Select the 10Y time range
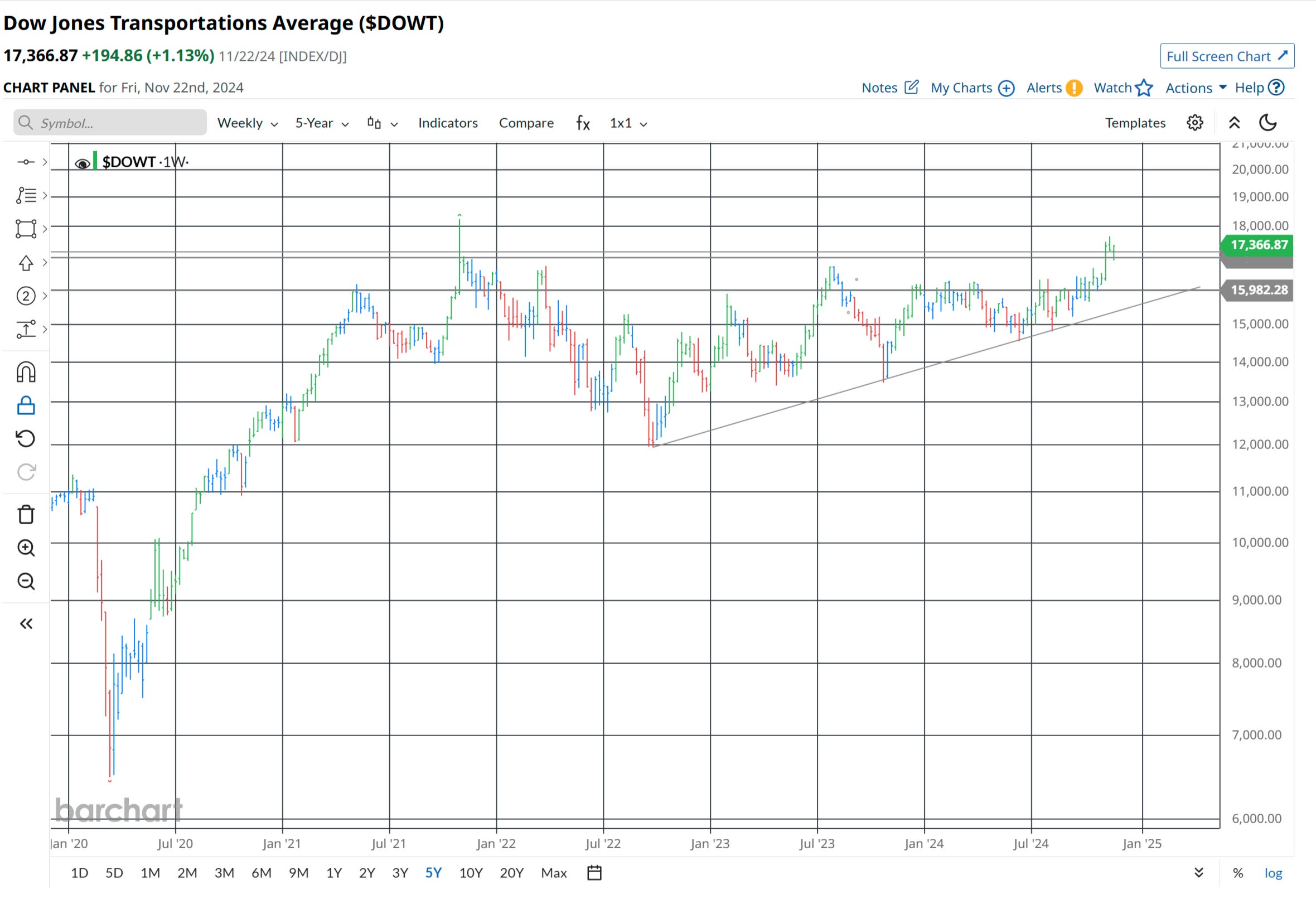Viewport: 1316px width, 899px height. coord(471,872)
